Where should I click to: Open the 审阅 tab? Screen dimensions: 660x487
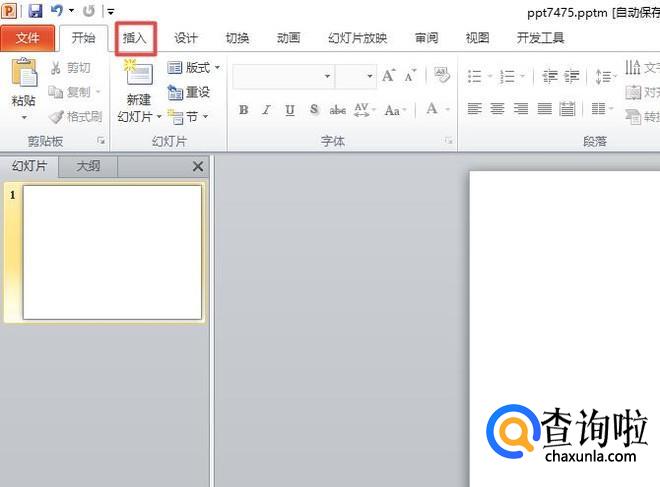426,38
